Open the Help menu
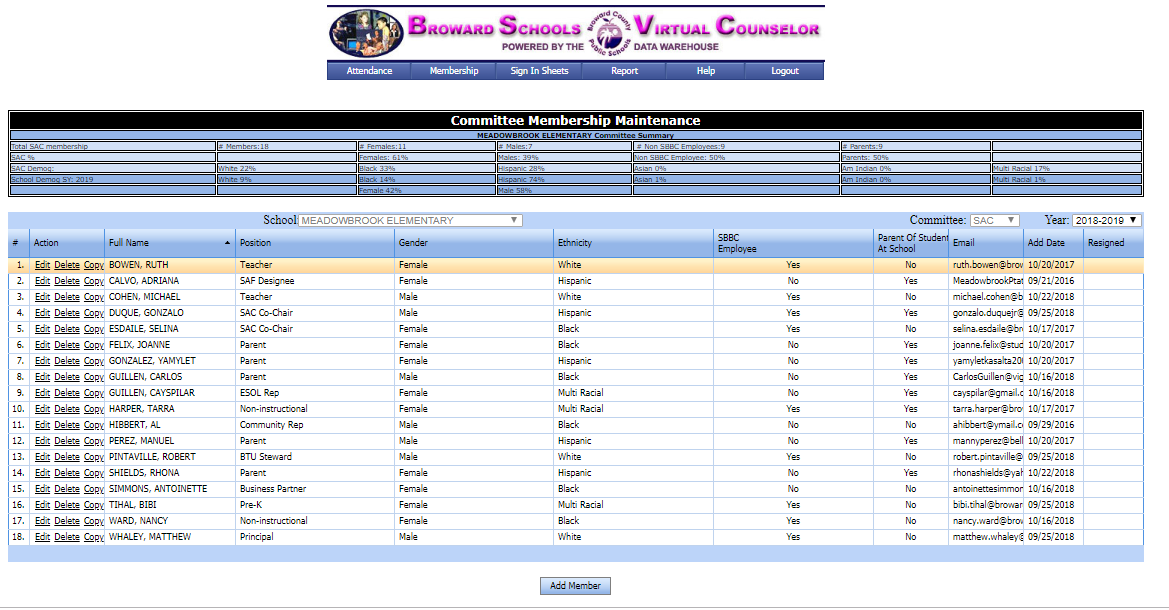Screen dimensions: 1169x610 (705, 71)
